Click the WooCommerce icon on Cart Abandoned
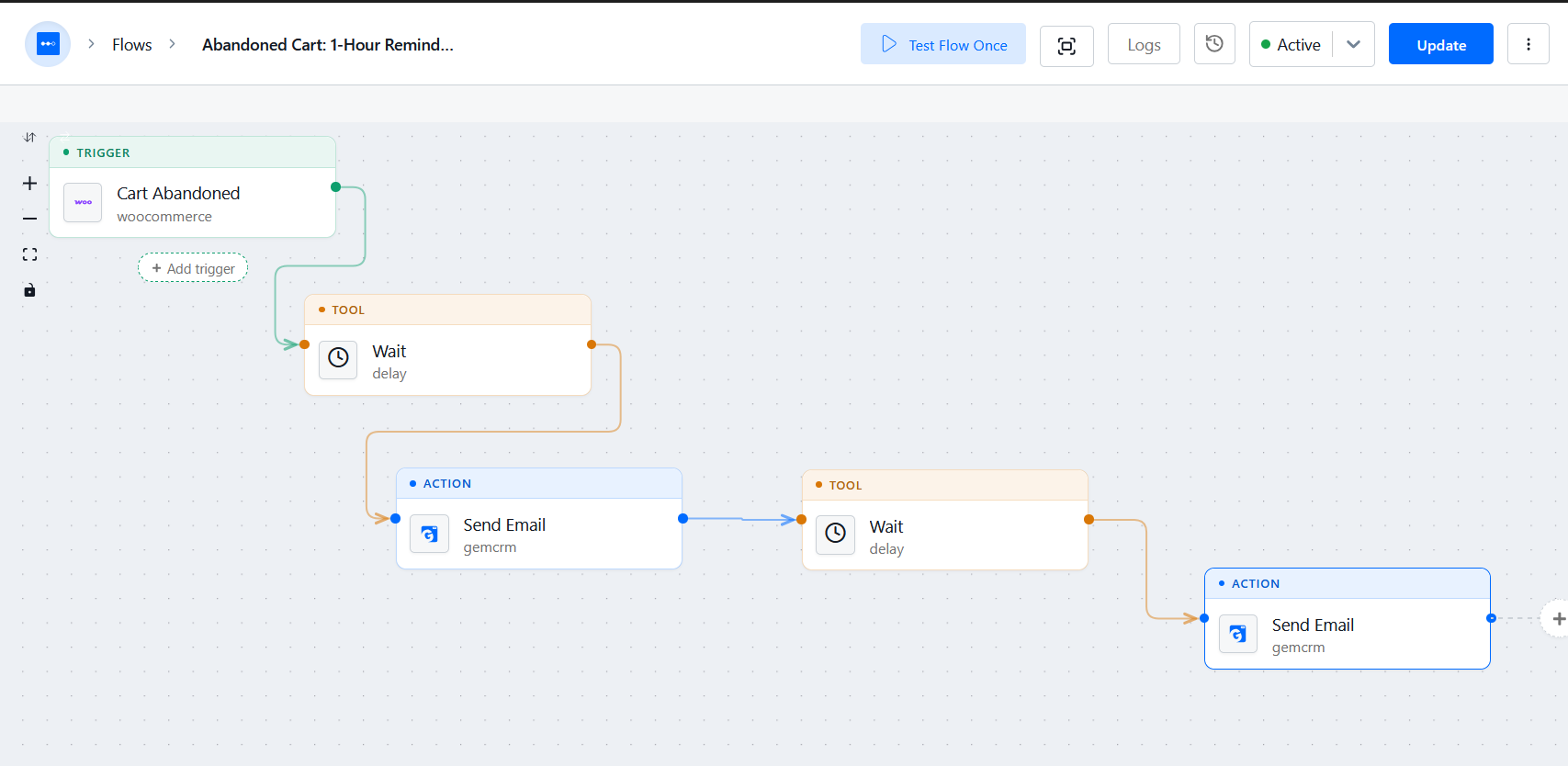Screen dimensions: 1568x766 point(83,202)
